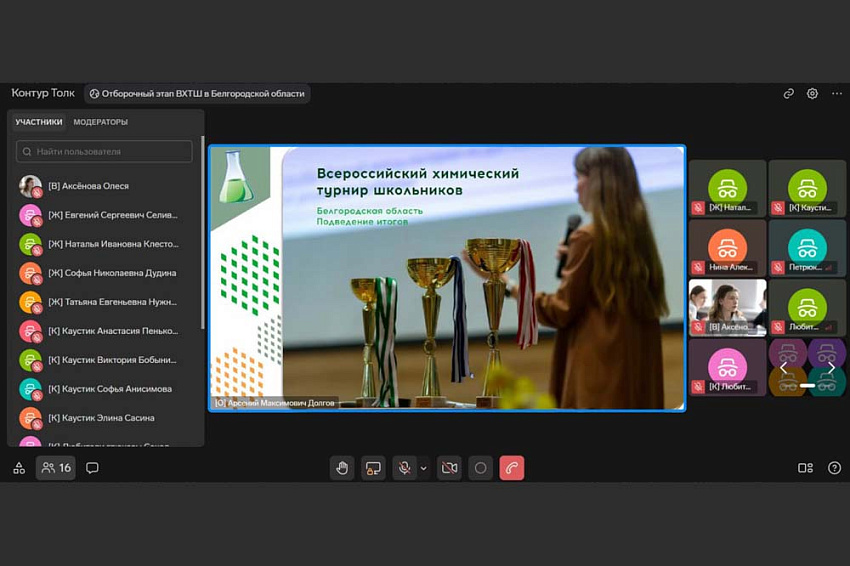Start screen sharing from the toolbar
Screen dimensions: 850x566
[x=373, y=468]
